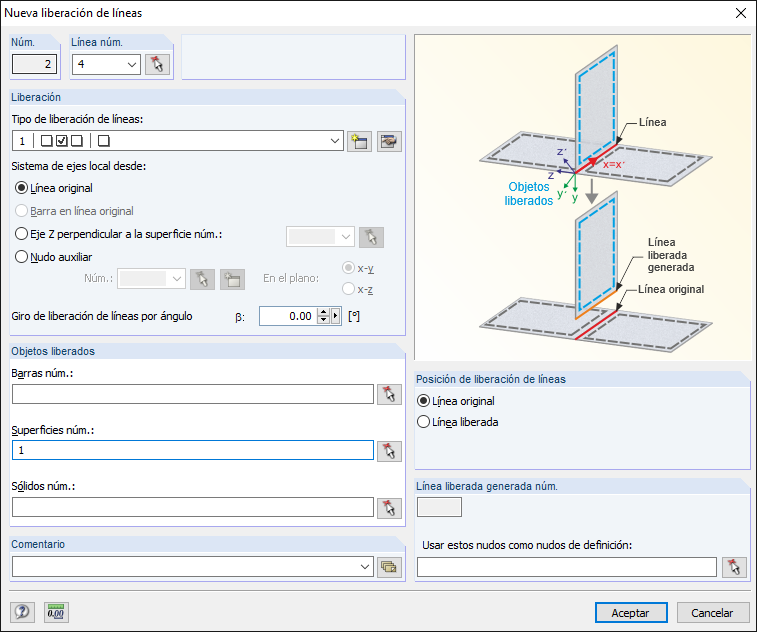Click β angle value field 0.00
Screen dimensions: 757x632
pyautogui.click(x=288, y=316)
